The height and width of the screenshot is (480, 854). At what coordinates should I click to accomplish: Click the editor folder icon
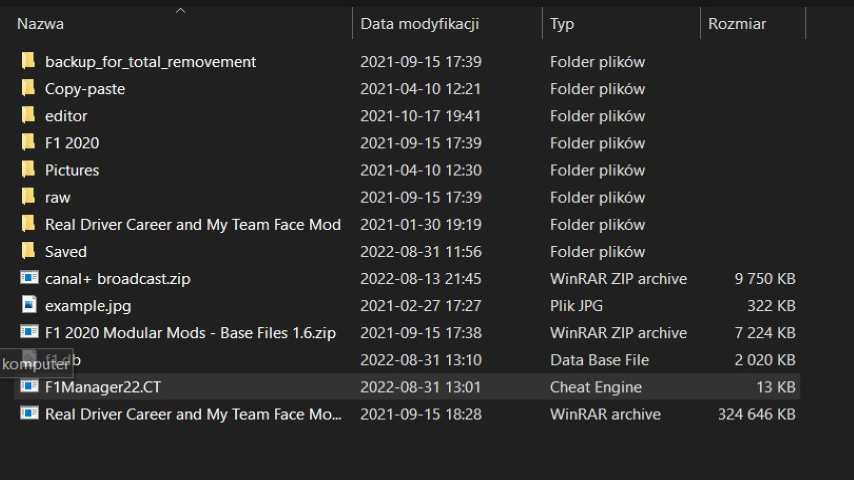[x=28, y=115]
